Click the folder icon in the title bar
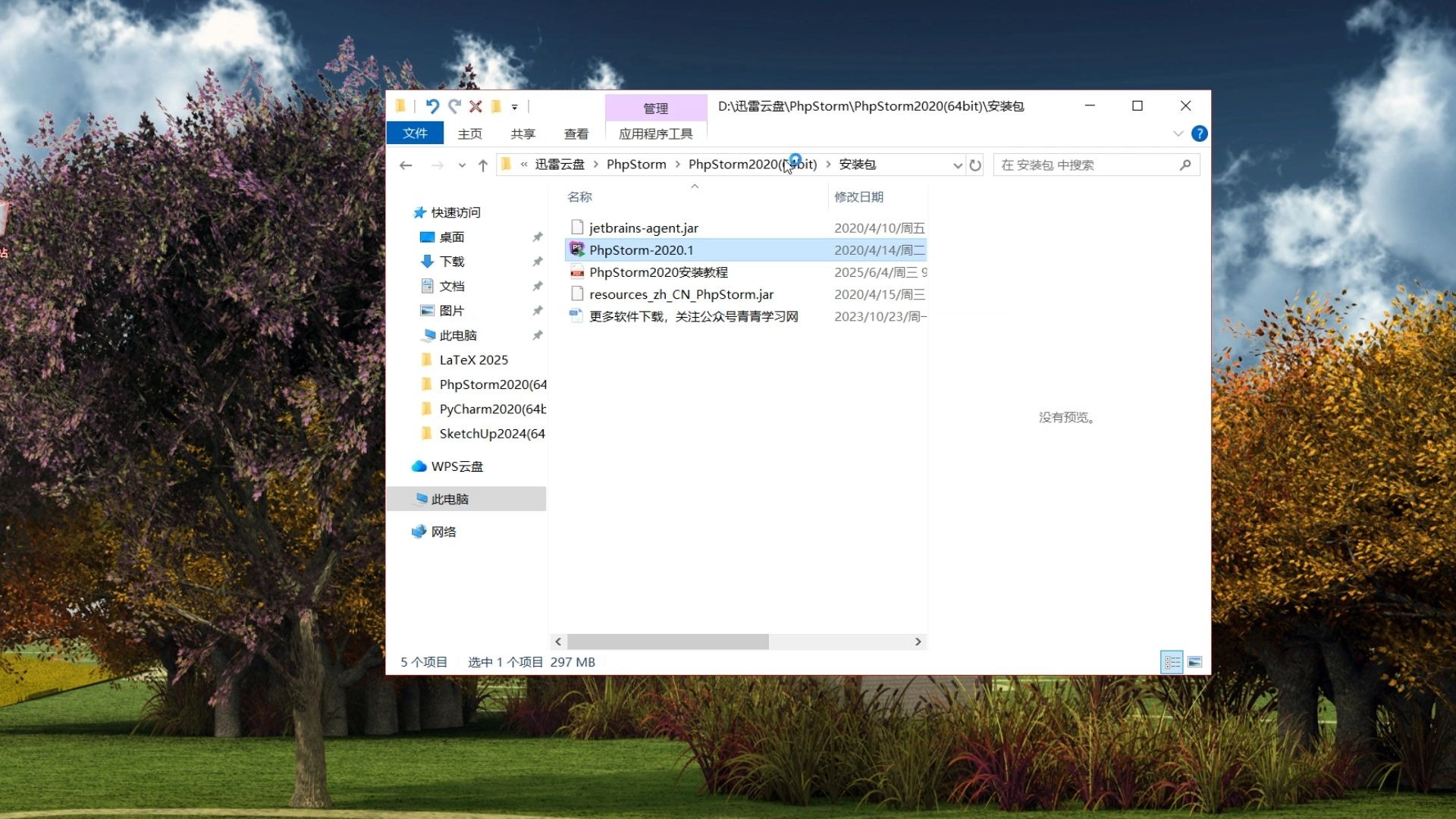Screen dimensions: 1456x819 click(401, 106)
